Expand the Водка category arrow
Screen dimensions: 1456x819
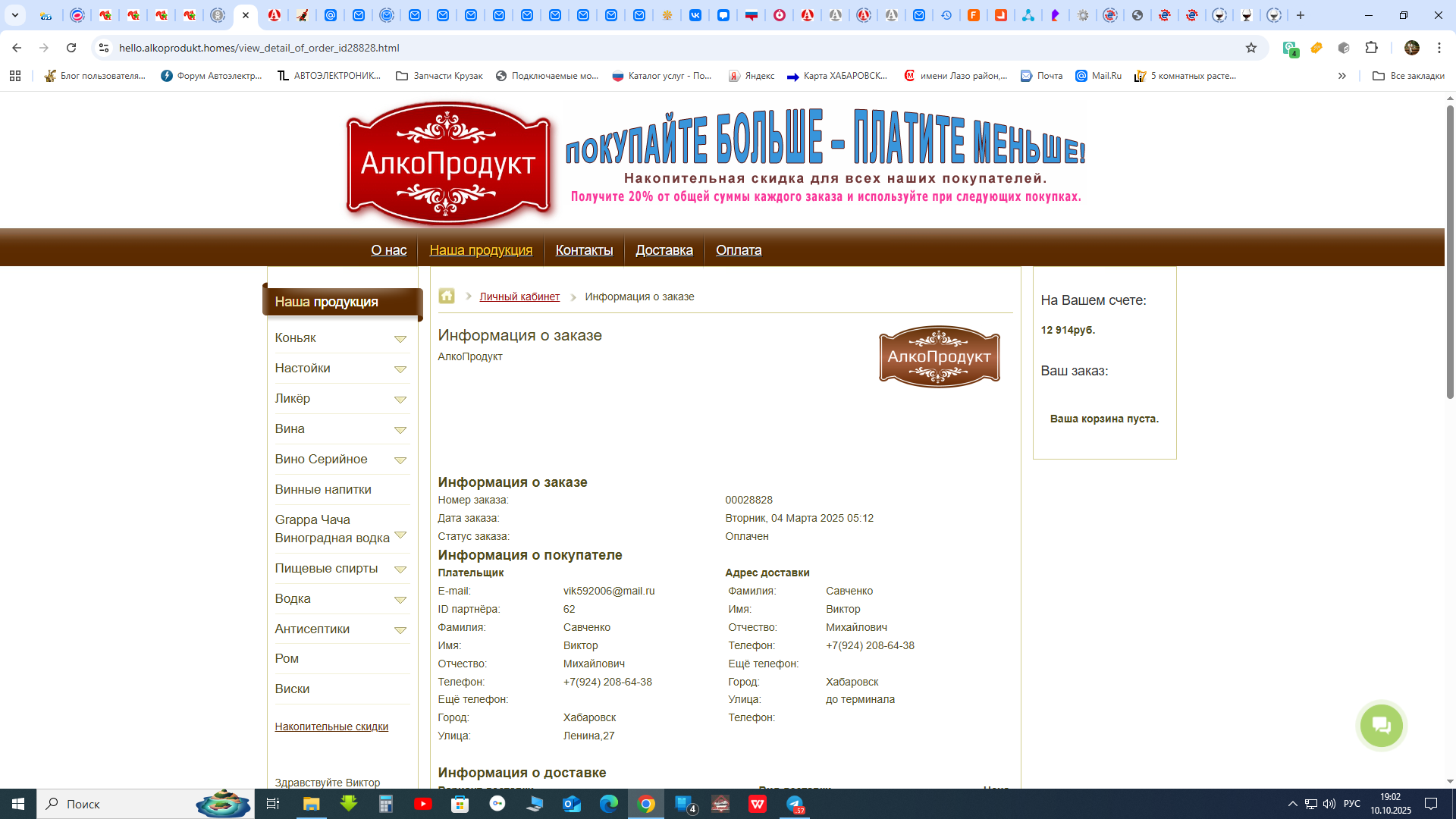tap(400, 600)
